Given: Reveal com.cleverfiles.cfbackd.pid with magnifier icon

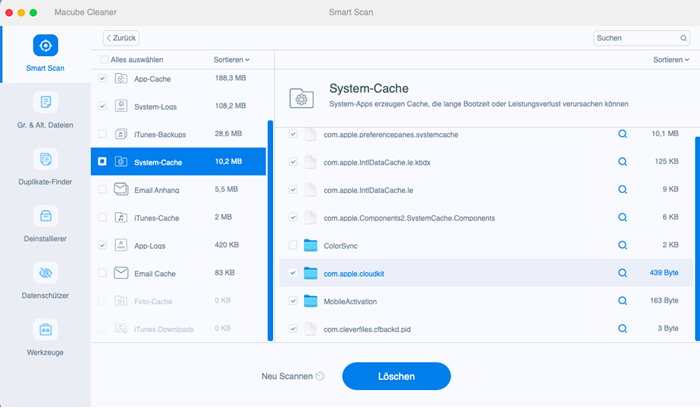Looking at the screenshot, I should tap(622, 329).
